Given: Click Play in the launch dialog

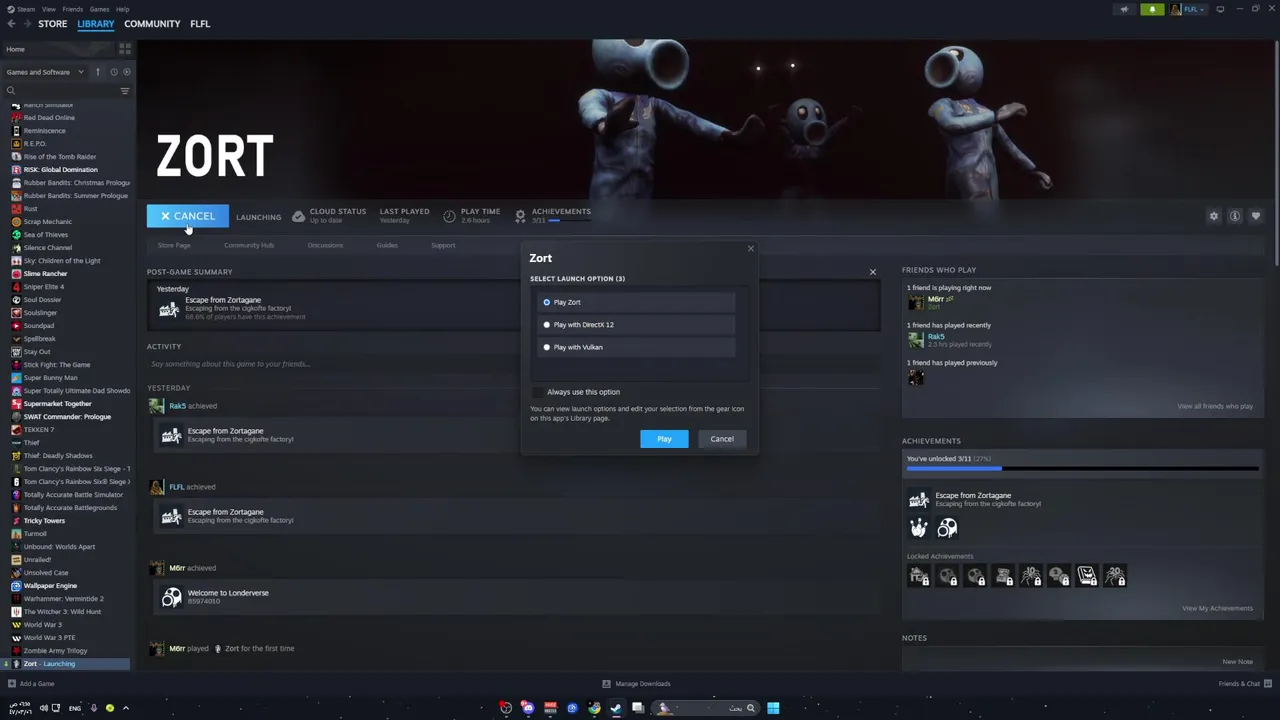Looking at the screenshot, I should coord(664,439).
